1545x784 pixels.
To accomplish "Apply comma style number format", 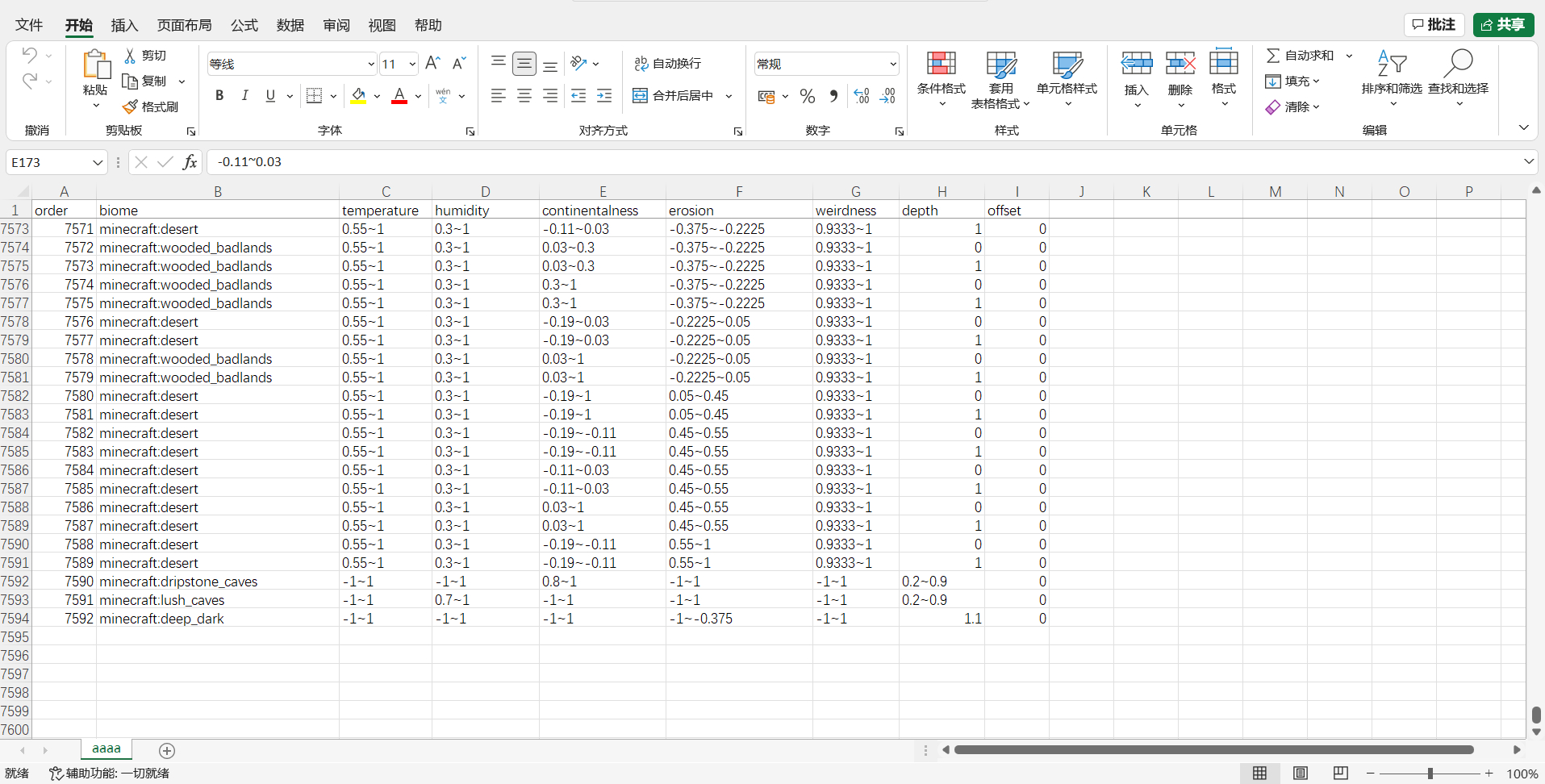I will (x=833, y=96).
